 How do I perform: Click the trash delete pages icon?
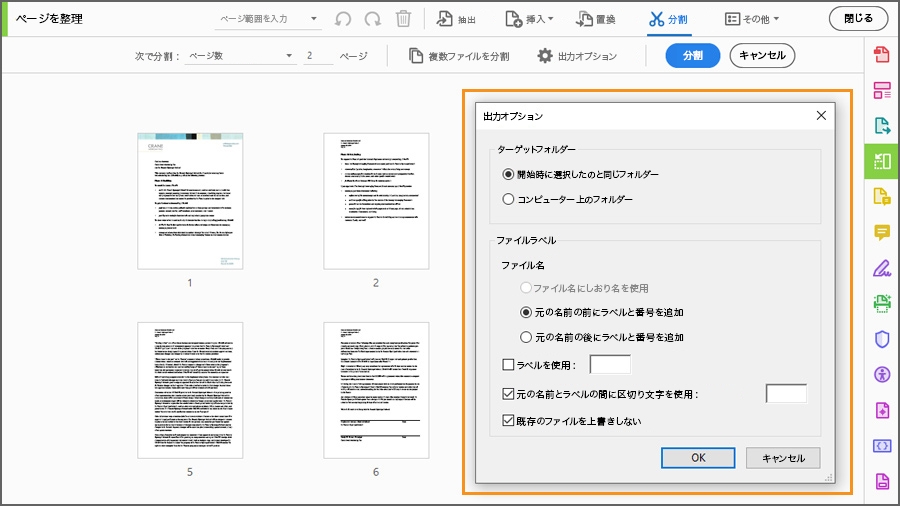pyautogui.click(x=404, y=19)
